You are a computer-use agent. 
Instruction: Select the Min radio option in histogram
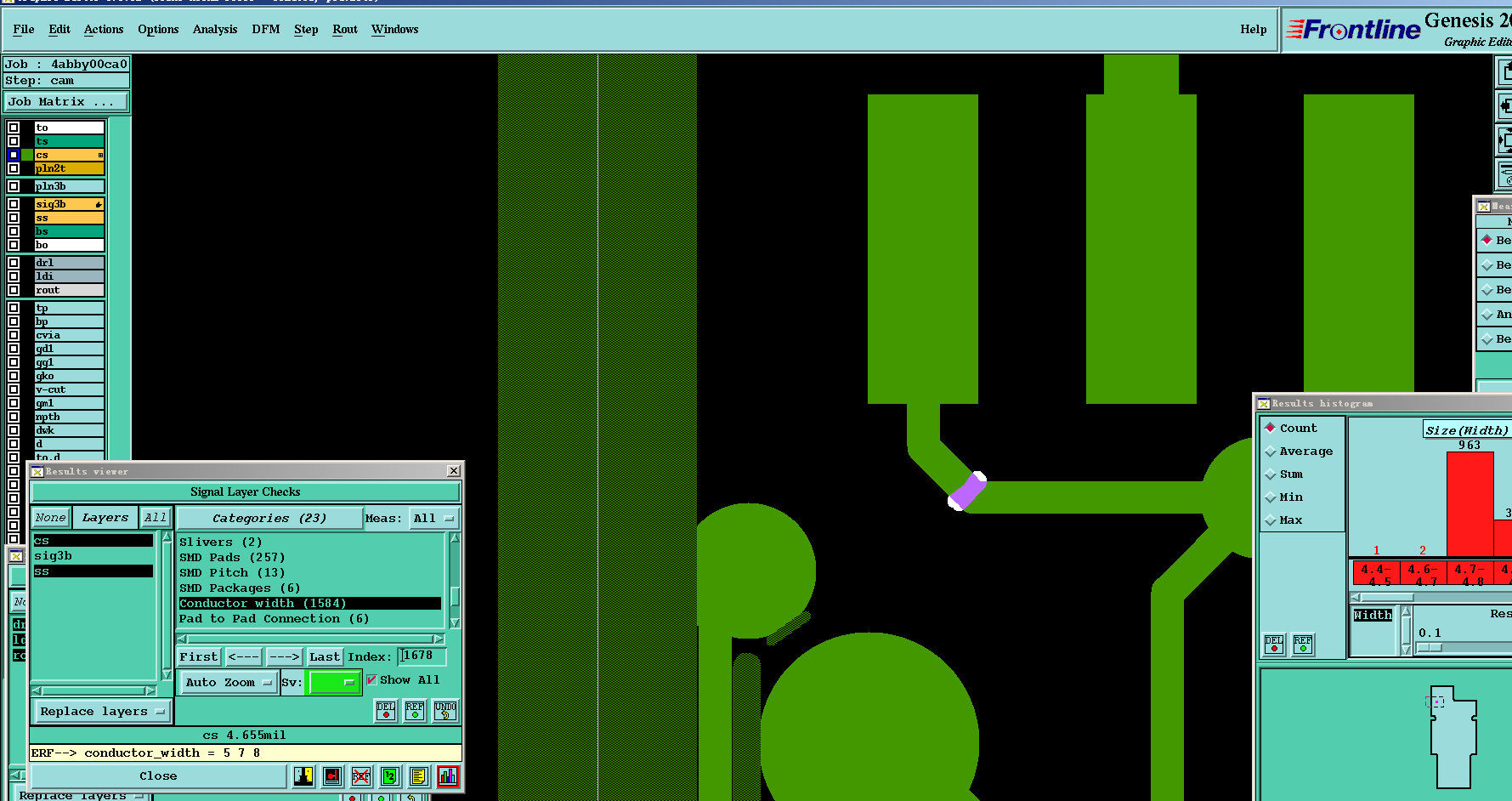1271,497
